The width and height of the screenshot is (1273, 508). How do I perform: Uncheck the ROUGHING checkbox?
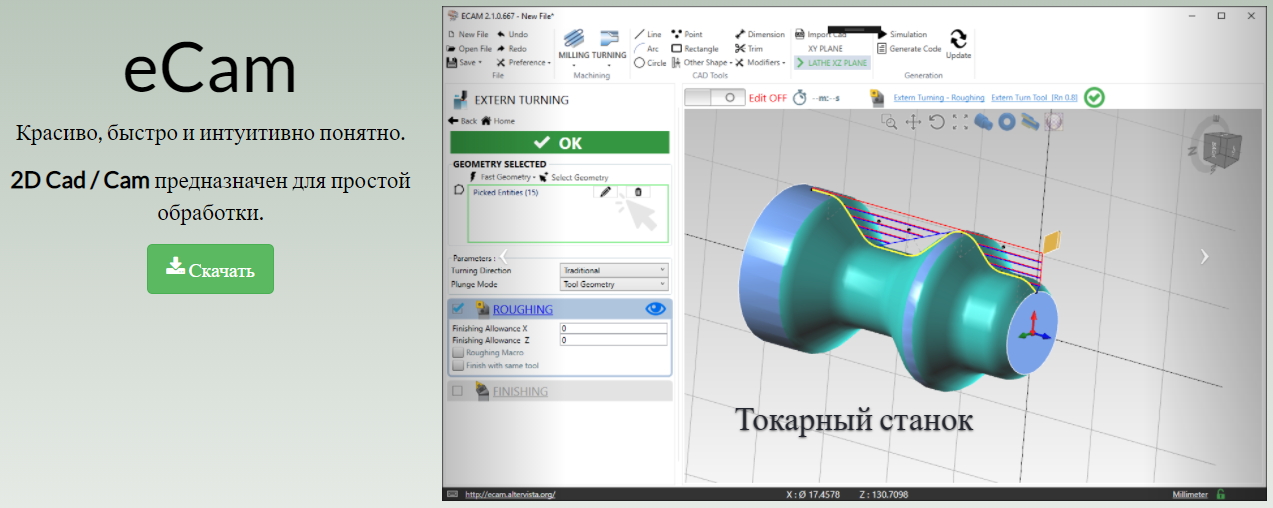[458, 308]
